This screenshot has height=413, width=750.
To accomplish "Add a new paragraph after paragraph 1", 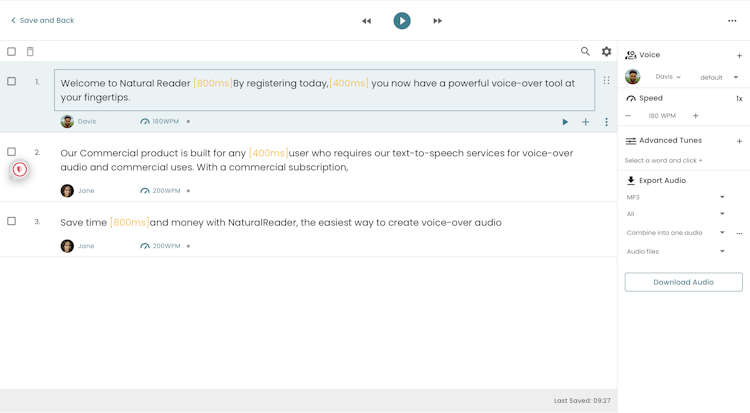I will pyautogui.click(x=586, y=122).
